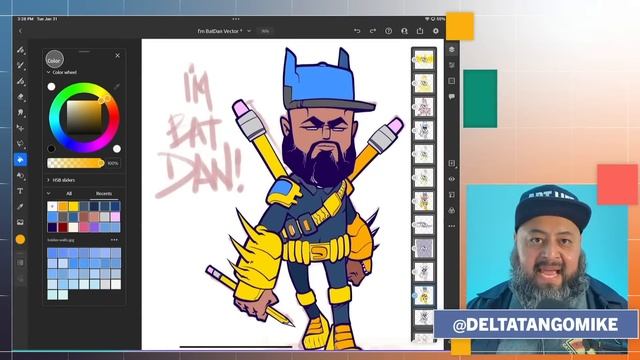Open app settings gear icon
Viewport: 640px width, 360px height.
point(436,31)
